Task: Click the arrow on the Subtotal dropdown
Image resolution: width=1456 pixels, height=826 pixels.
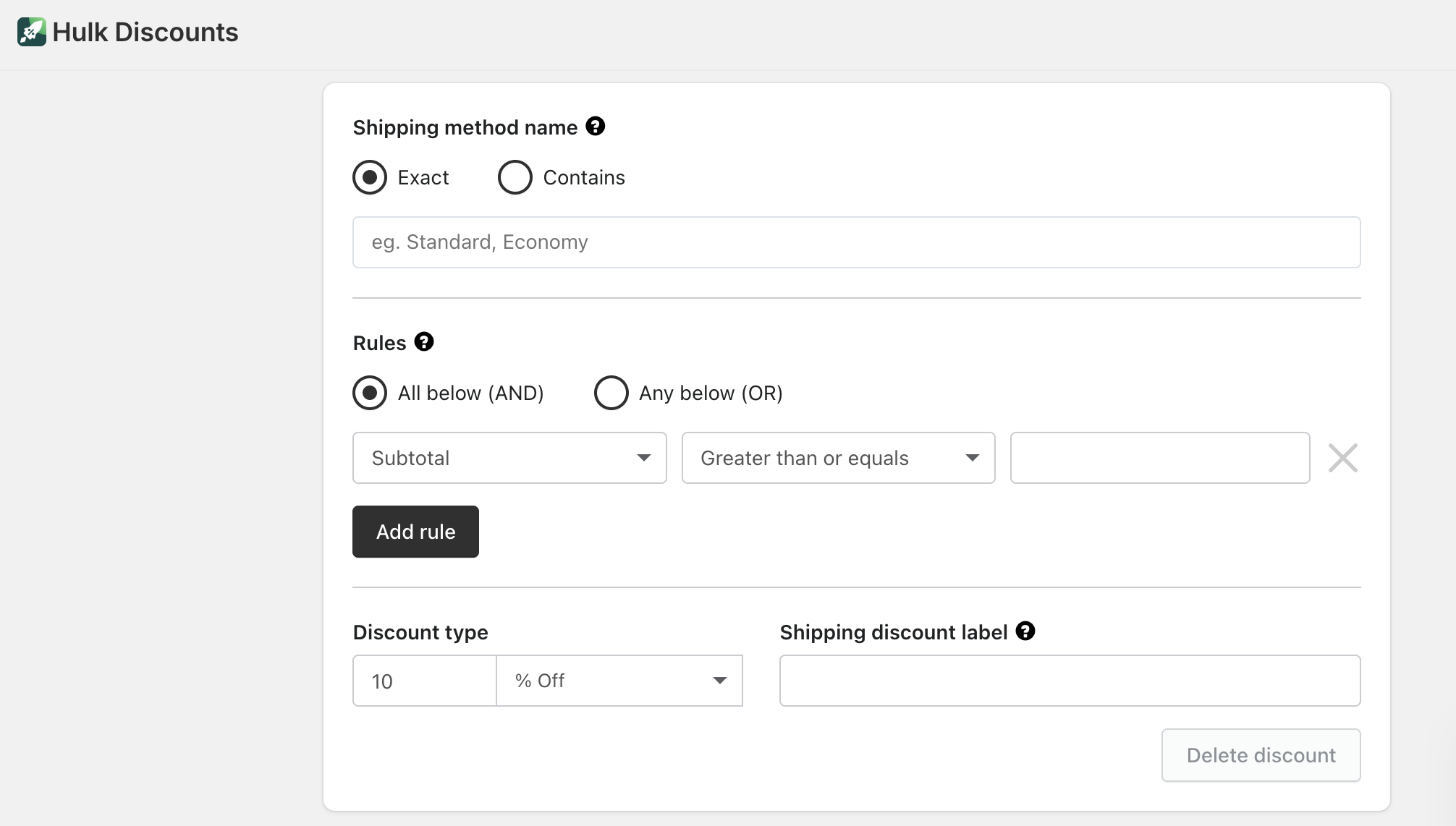Action: click(x=643, y=458)
